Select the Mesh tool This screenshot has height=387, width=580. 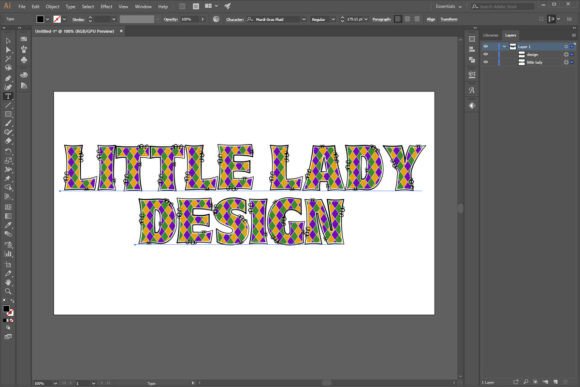click(8, 207)
